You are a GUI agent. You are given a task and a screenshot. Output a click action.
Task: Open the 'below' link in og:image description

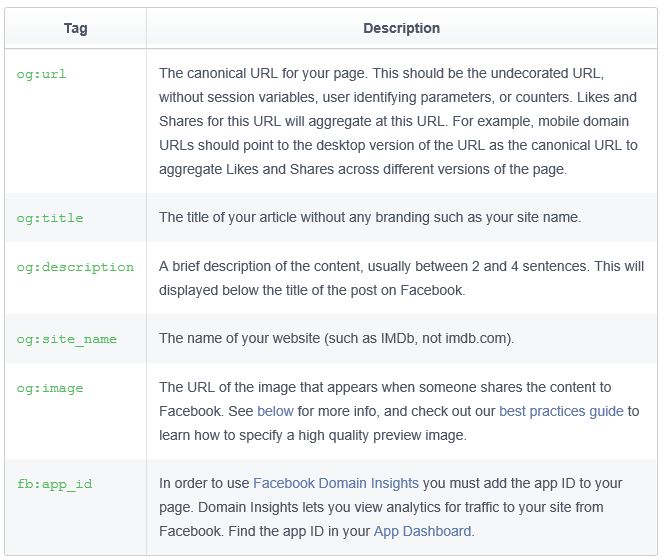[275, 411]
